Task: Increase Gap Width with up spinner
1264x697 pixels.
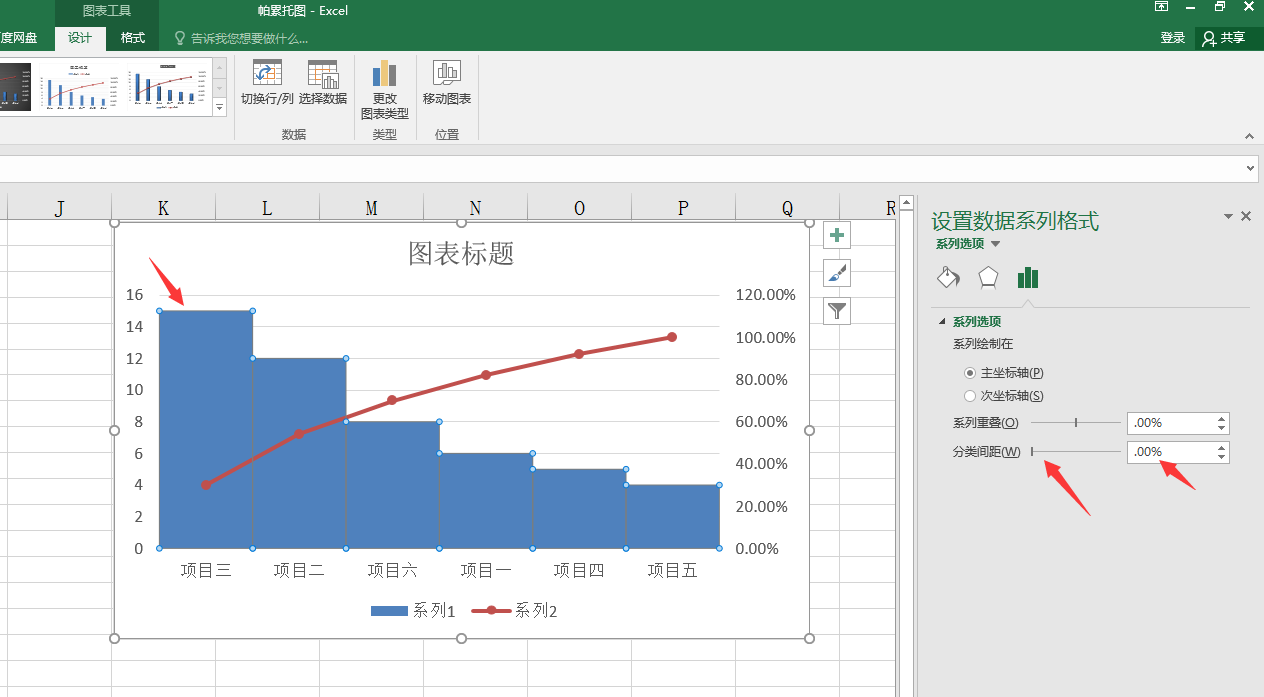Action: [1221, 447]
